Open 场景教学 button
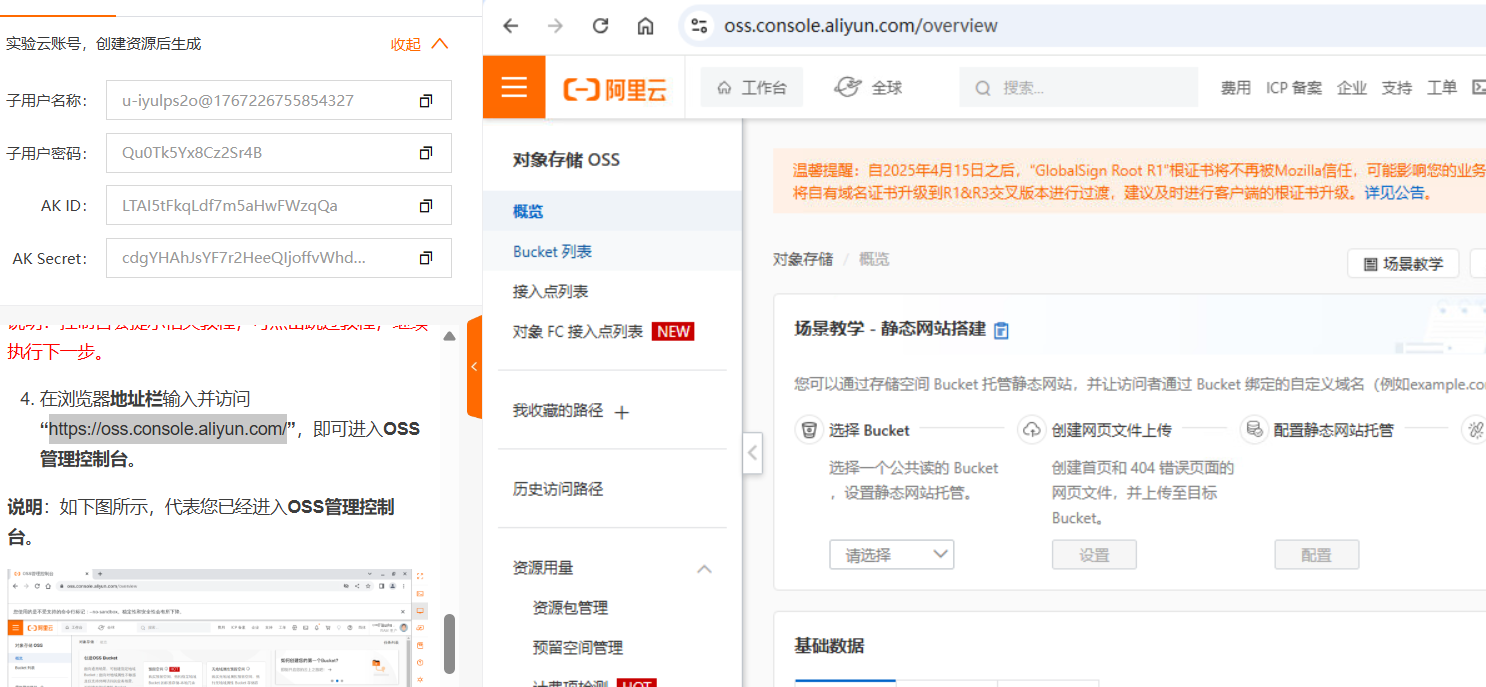The image size is (1486, 687). tap(1403, 264)
